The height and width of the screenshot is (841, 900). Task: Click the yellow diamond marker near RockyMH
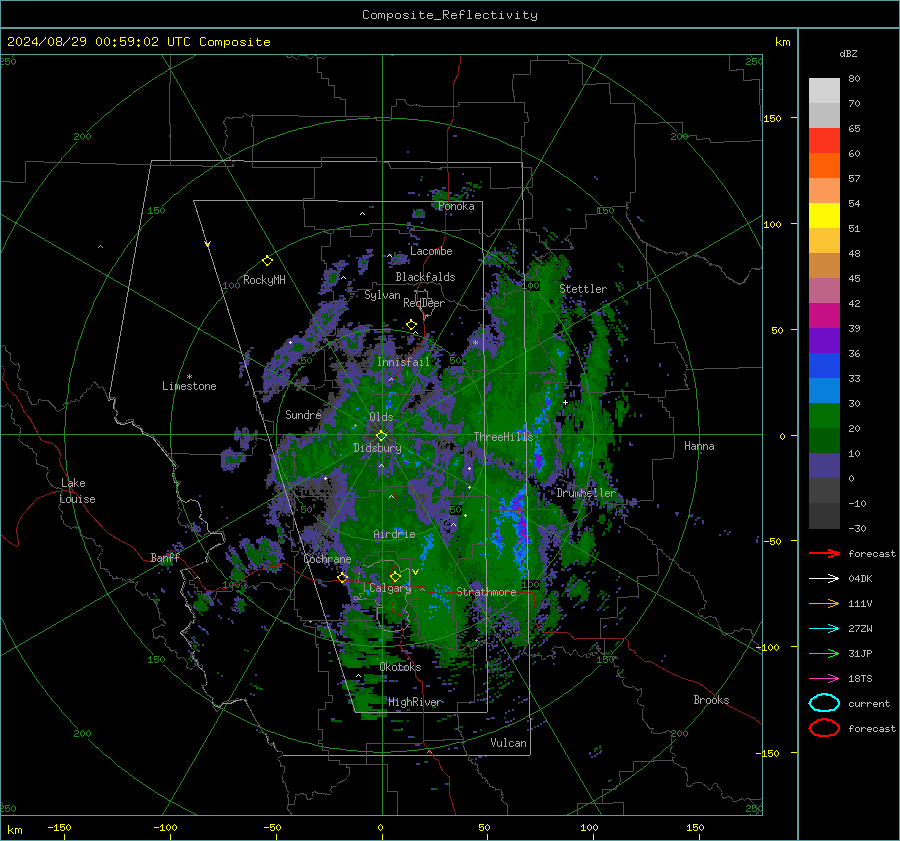(267, 261)
